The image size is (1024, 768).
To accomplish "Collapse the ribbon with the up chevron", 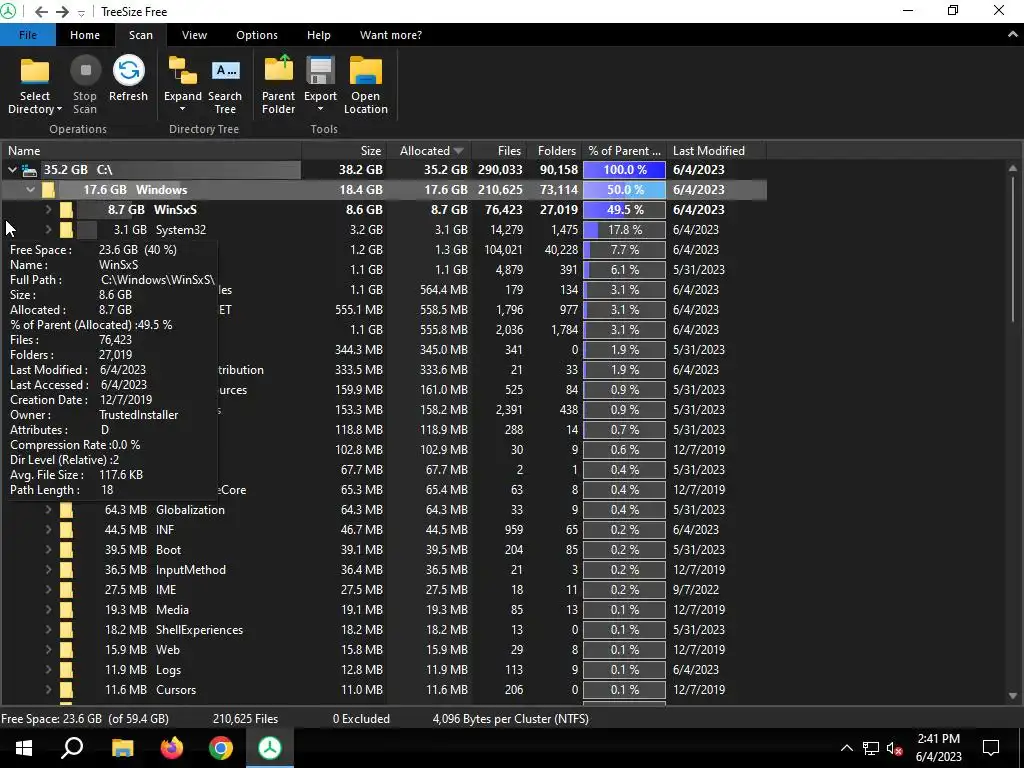I will tap(1012, 35).
